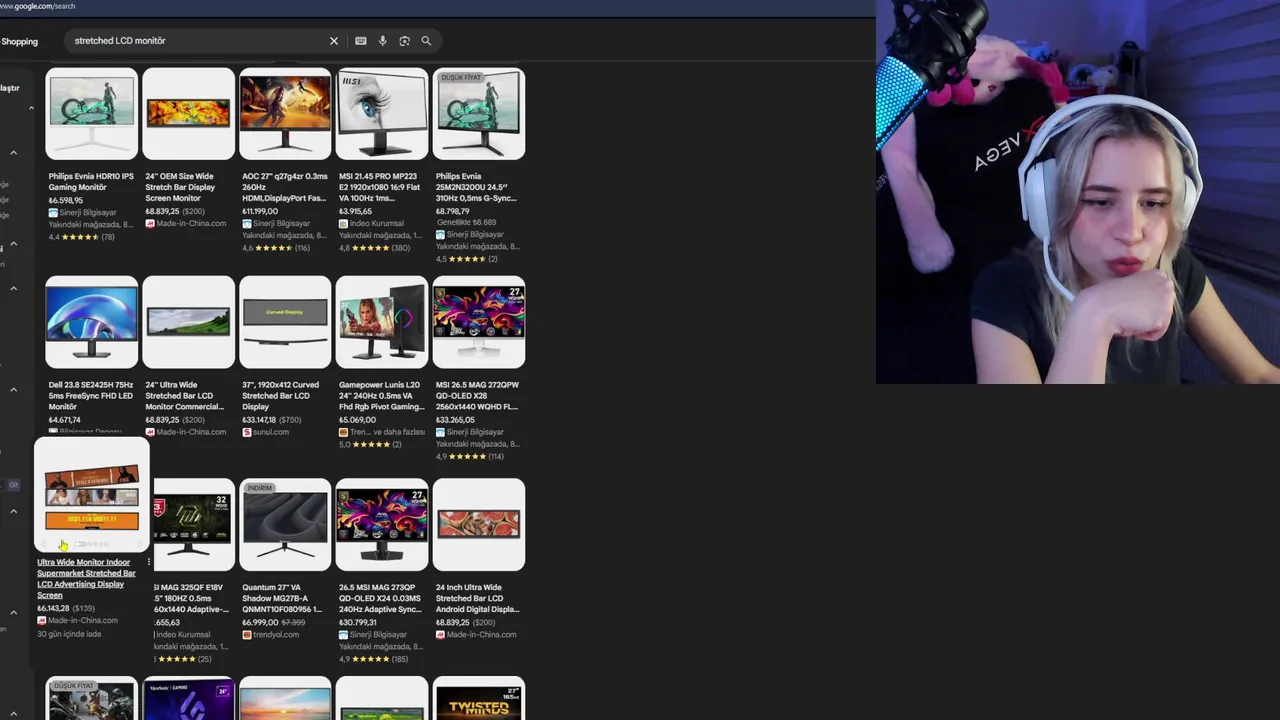Open Gamepower Lunis L20 product image

pyautogui.click(x=382, y=322)
